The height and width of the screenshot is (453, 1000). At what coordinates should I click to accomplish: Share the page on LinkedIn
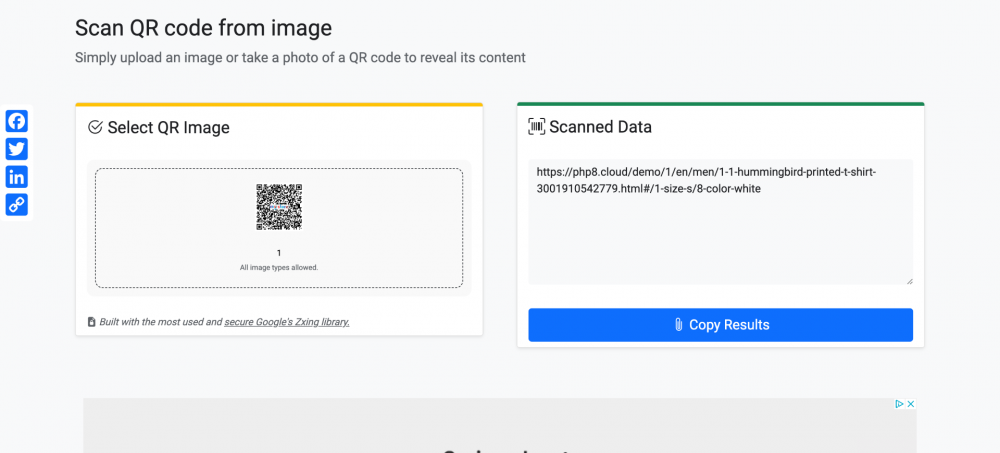pos(17,178)
